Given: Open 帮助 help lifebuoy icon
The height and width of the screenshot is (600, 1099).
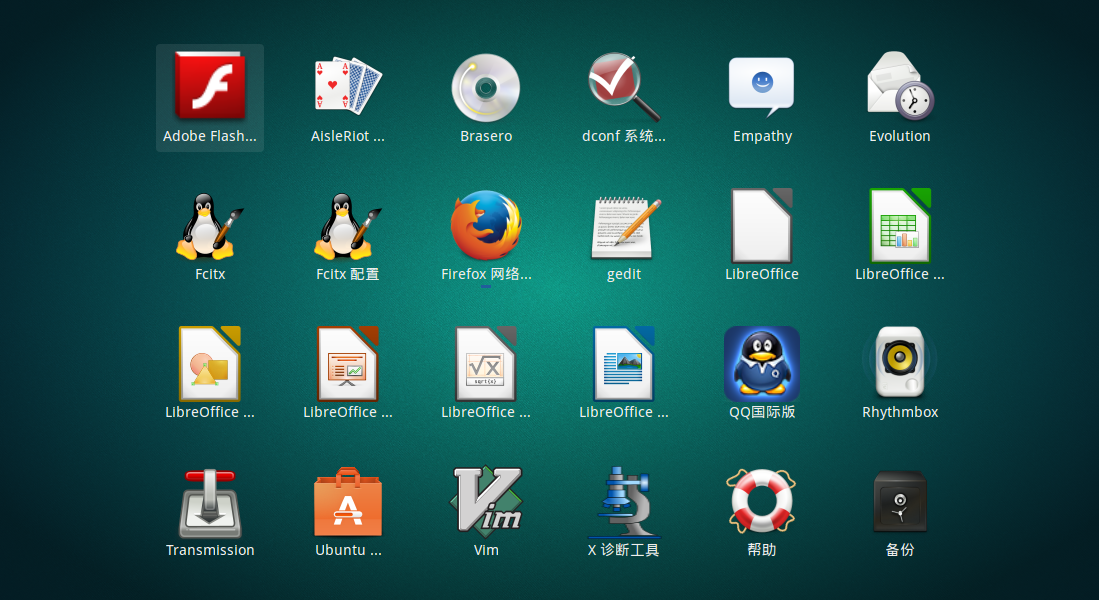Looking at the screenshot, I should point(762,500).
